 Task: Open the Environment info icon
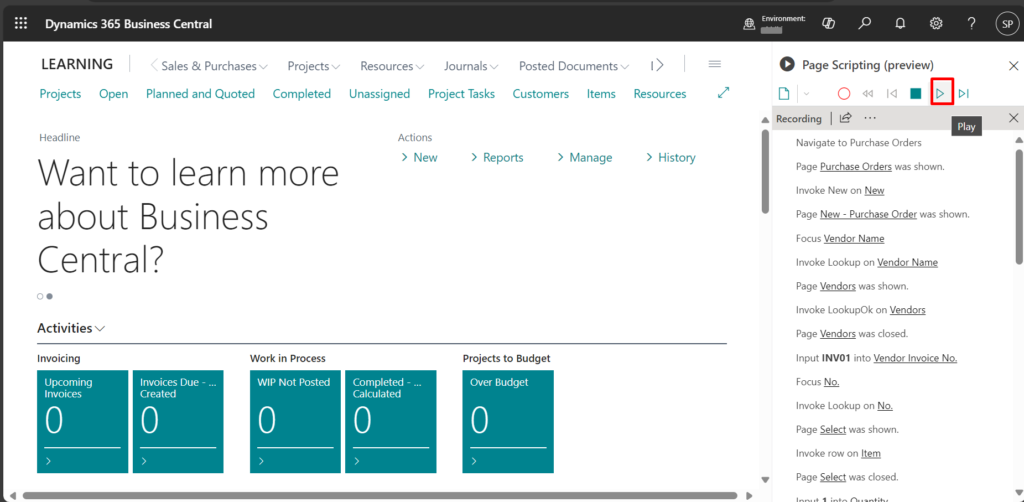749,24
